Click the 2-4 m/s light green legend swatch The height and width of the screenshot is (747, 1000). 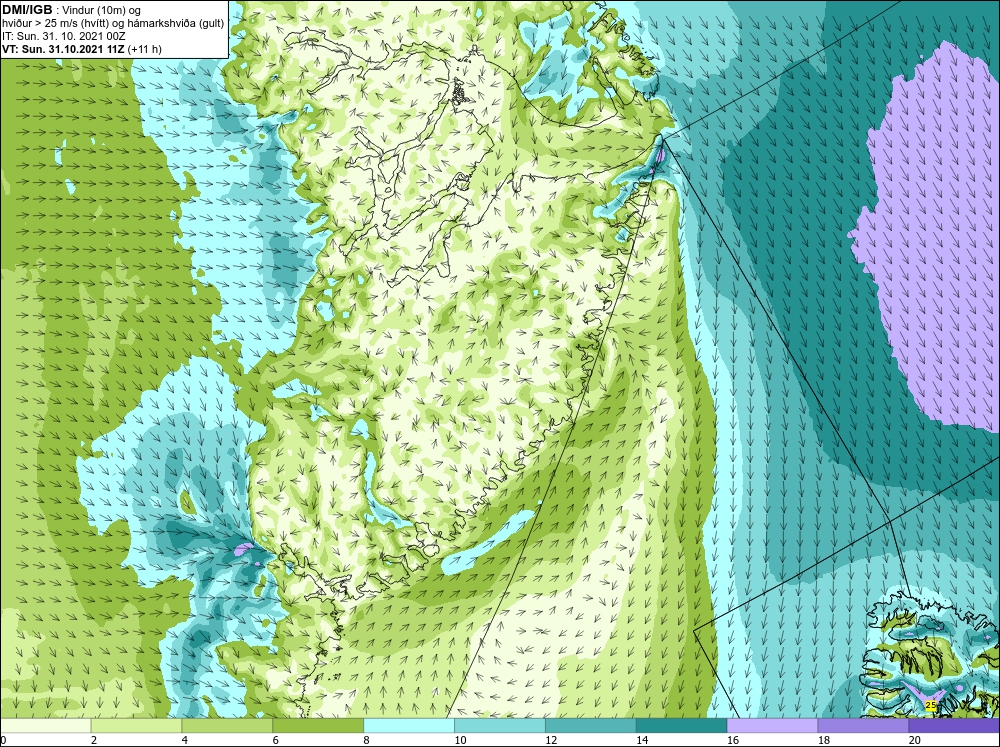(x=136, y=725)
